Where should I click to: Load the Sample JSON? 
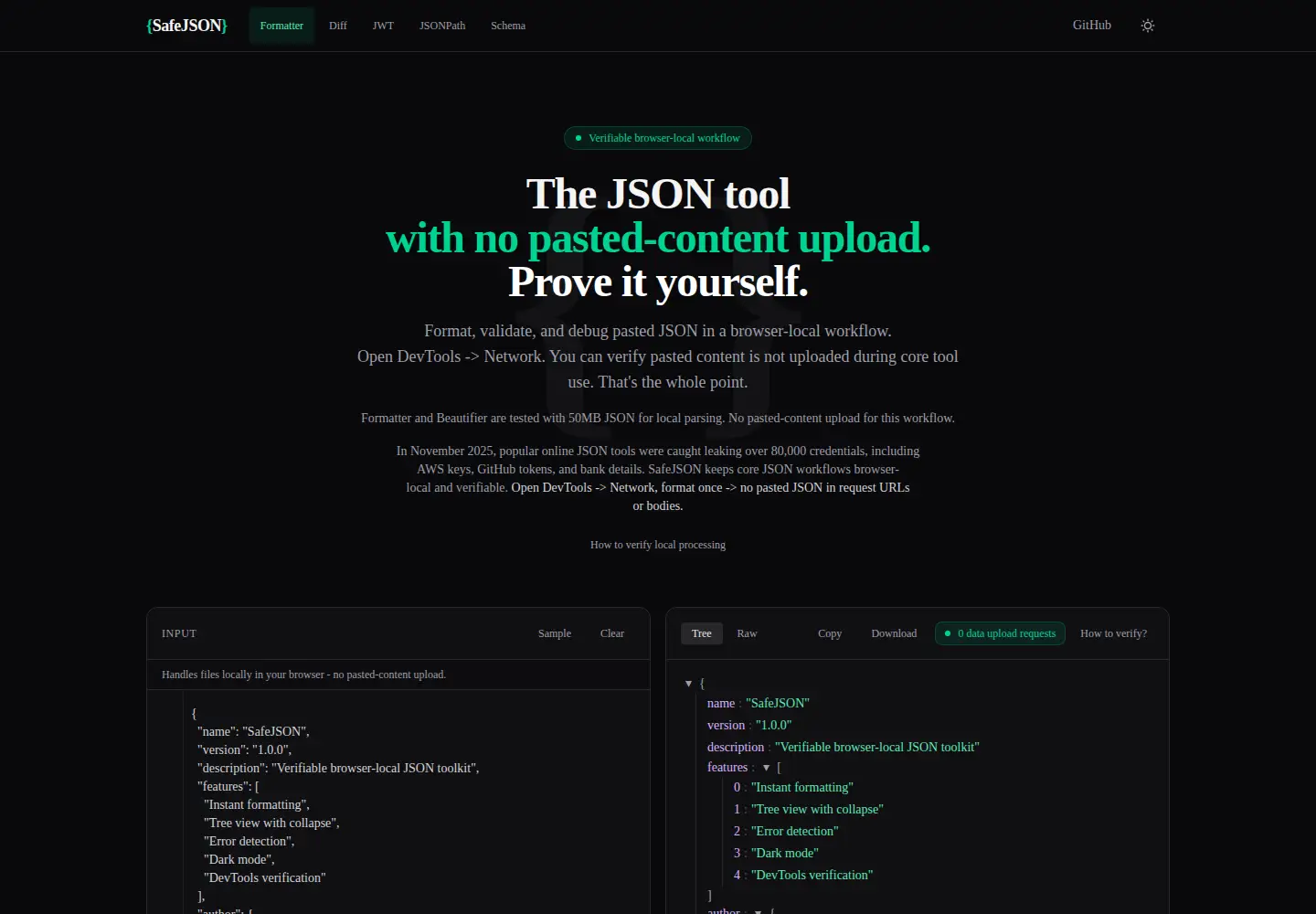(555, 633)
